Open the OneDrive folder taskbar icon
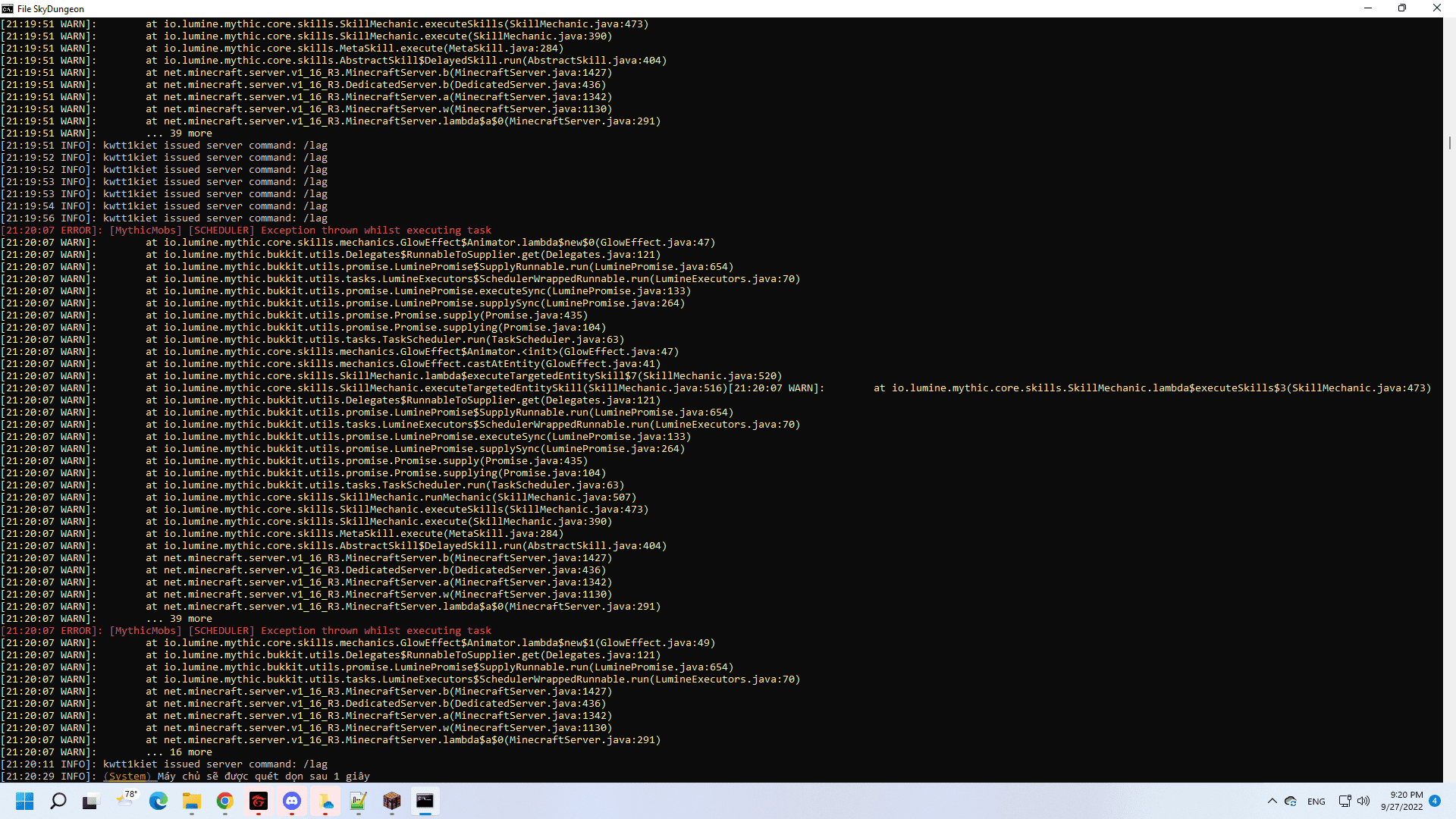Screen dimensions: 1456x819 325,801
